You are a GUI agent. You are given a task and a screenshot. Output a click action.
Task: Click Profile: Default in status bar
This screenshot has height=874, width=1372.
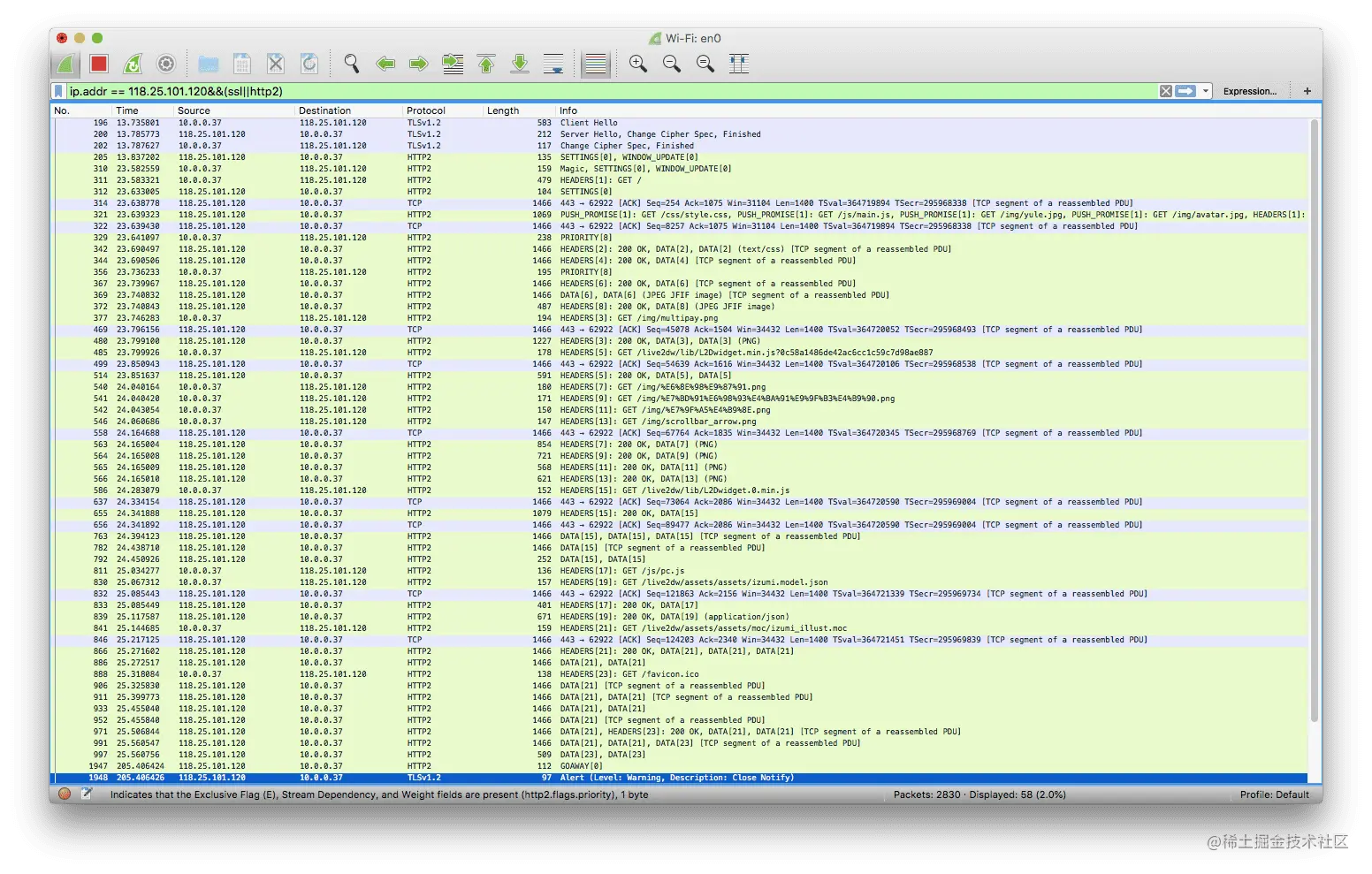(1274, 794)
